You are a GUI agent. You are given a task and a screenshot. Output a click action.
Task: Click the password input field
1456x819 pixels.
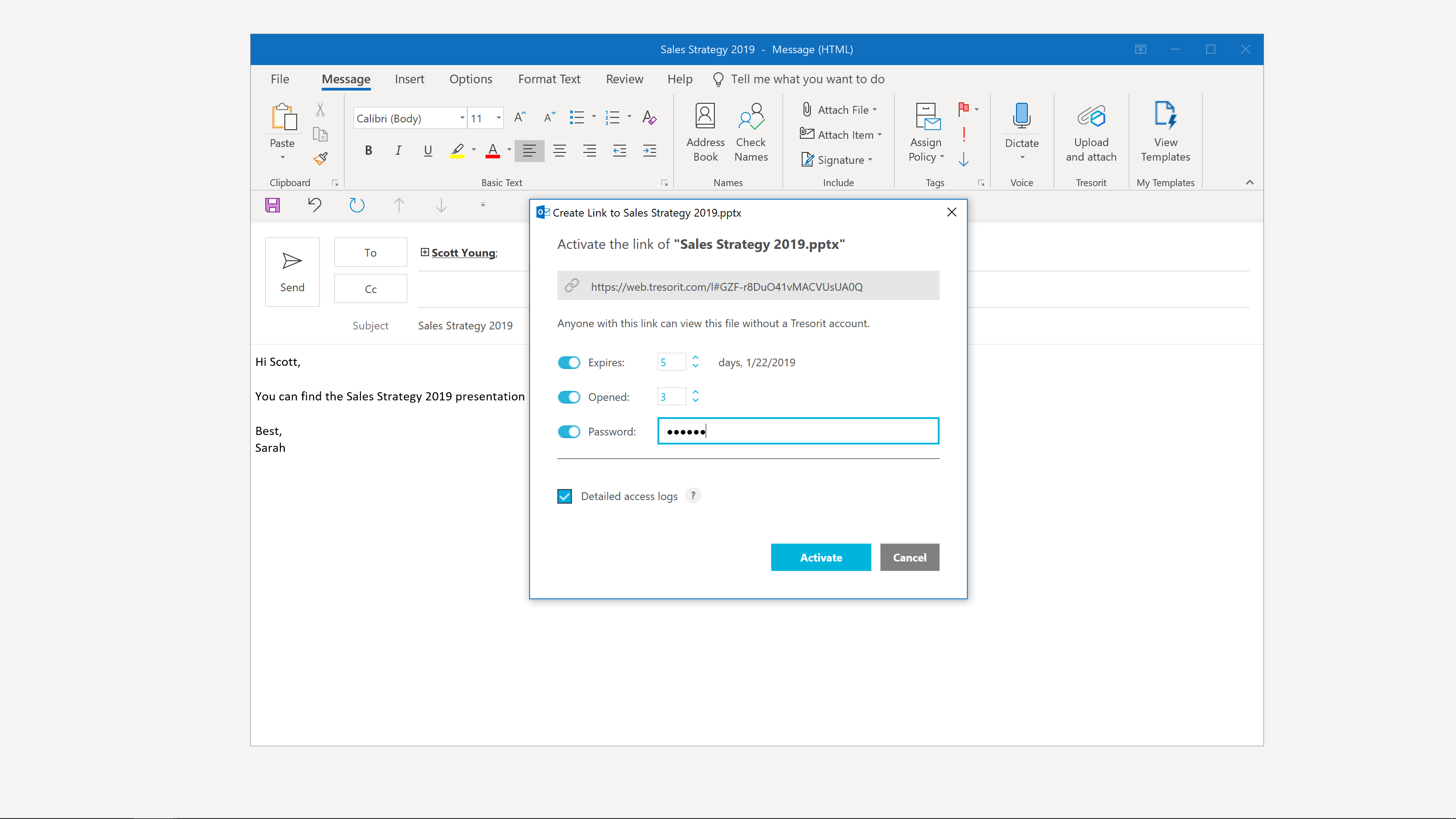pyautogui.click(x=797, y=431)
